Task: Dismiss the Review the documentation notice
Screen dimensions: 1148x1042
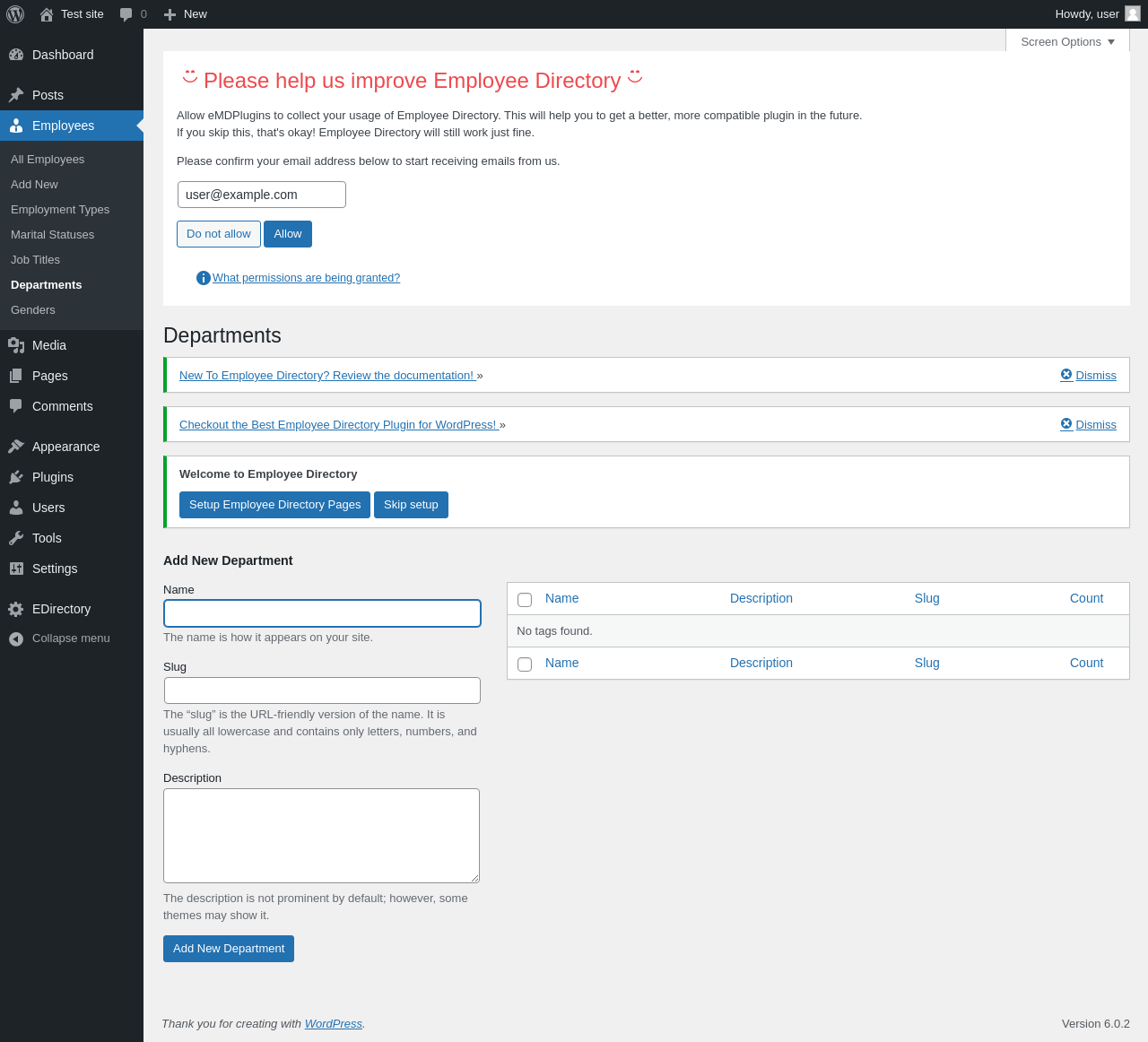Action: [1089, 375]
